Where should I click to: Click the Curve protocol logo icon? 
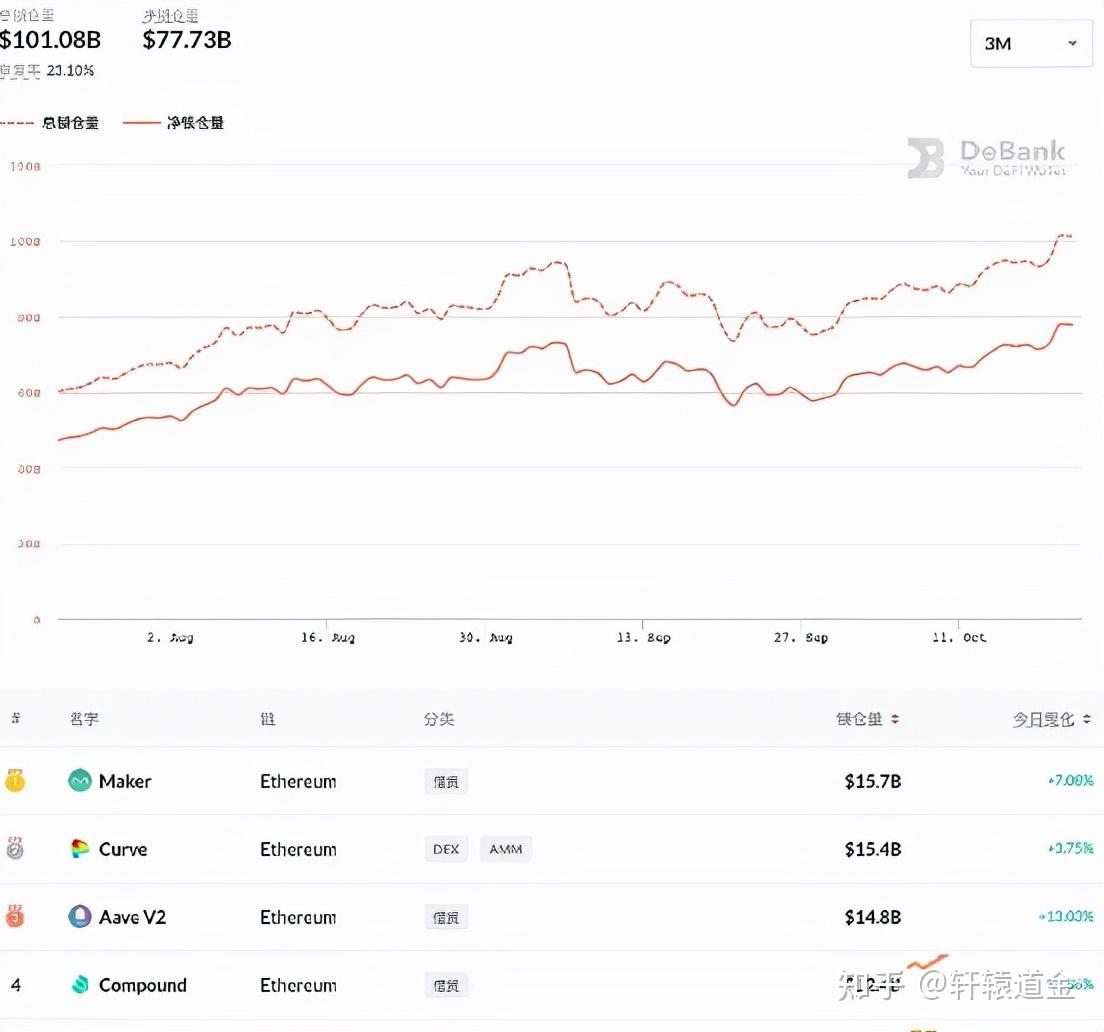click(80, 849)
